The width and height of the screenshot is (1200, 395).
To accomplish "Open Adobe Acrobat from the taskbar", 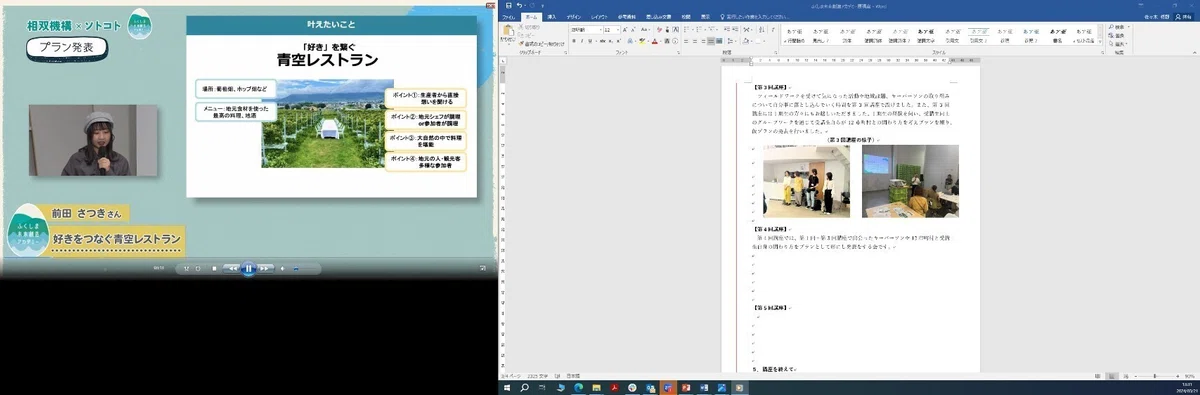I will pyautogui.click(x=615, y=388).
